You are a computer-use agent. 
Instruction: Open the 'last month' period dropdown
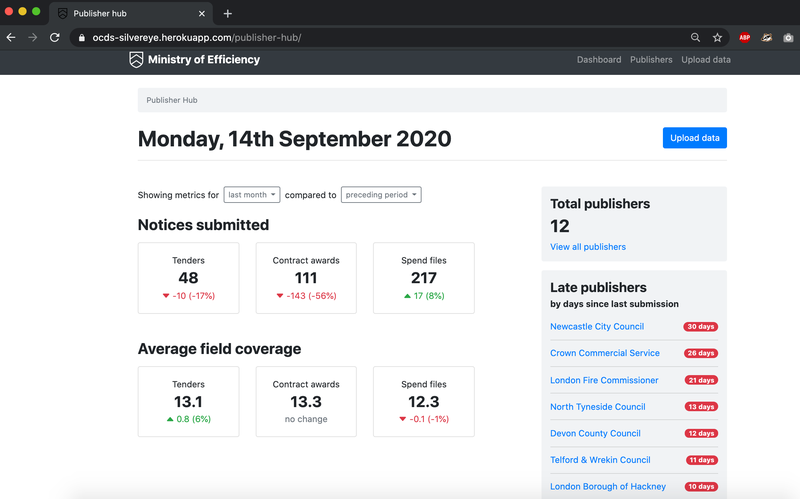(252, 194)
